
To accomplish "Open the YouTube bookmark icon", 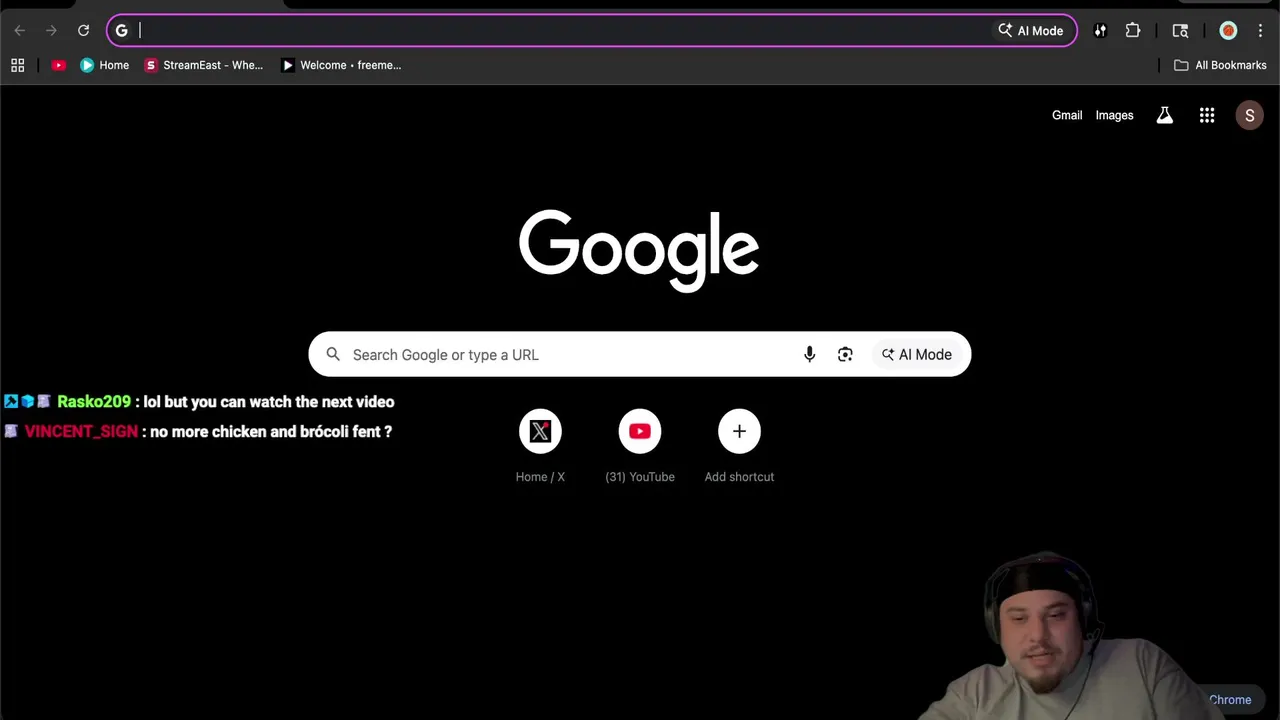I will pyautogui.click(x=58, y=65).
